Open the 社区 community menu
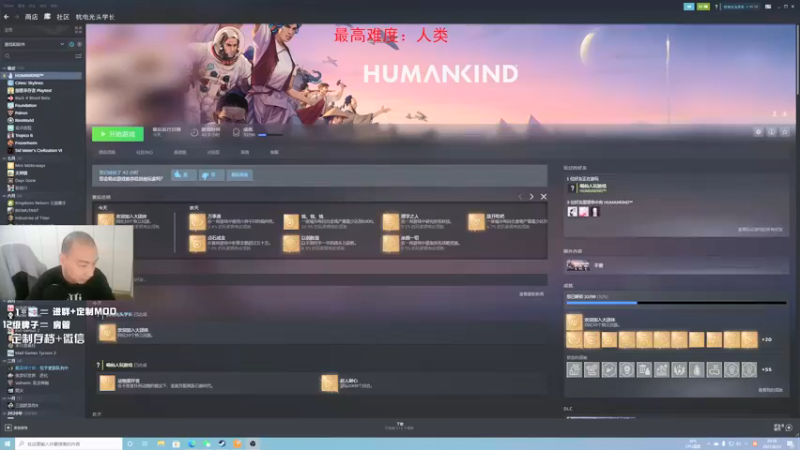Image resolution: width=800 pixels, height=450 pixels. (x=63, y=17)
